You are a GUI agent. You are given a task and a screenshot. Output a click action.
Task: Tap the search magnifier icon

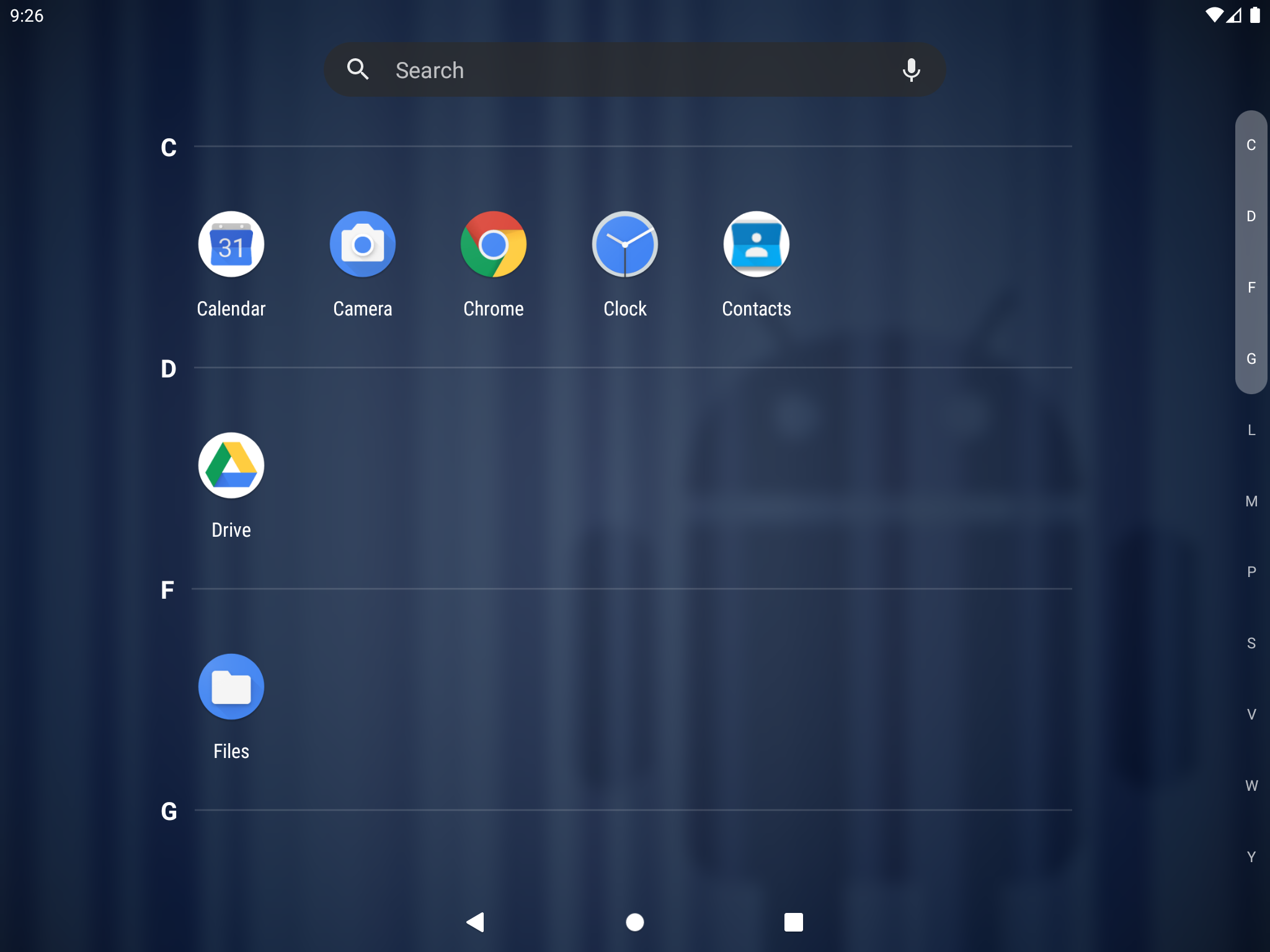point(358,69)
